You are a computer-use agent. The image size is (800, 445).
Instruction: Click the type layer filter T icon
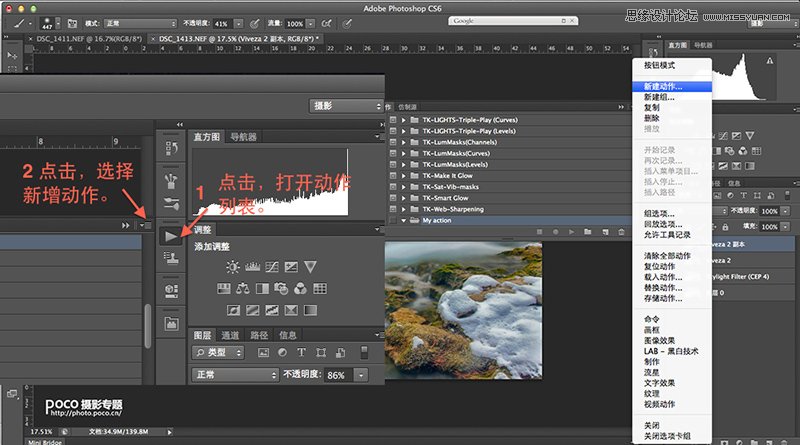coord(302,352)
